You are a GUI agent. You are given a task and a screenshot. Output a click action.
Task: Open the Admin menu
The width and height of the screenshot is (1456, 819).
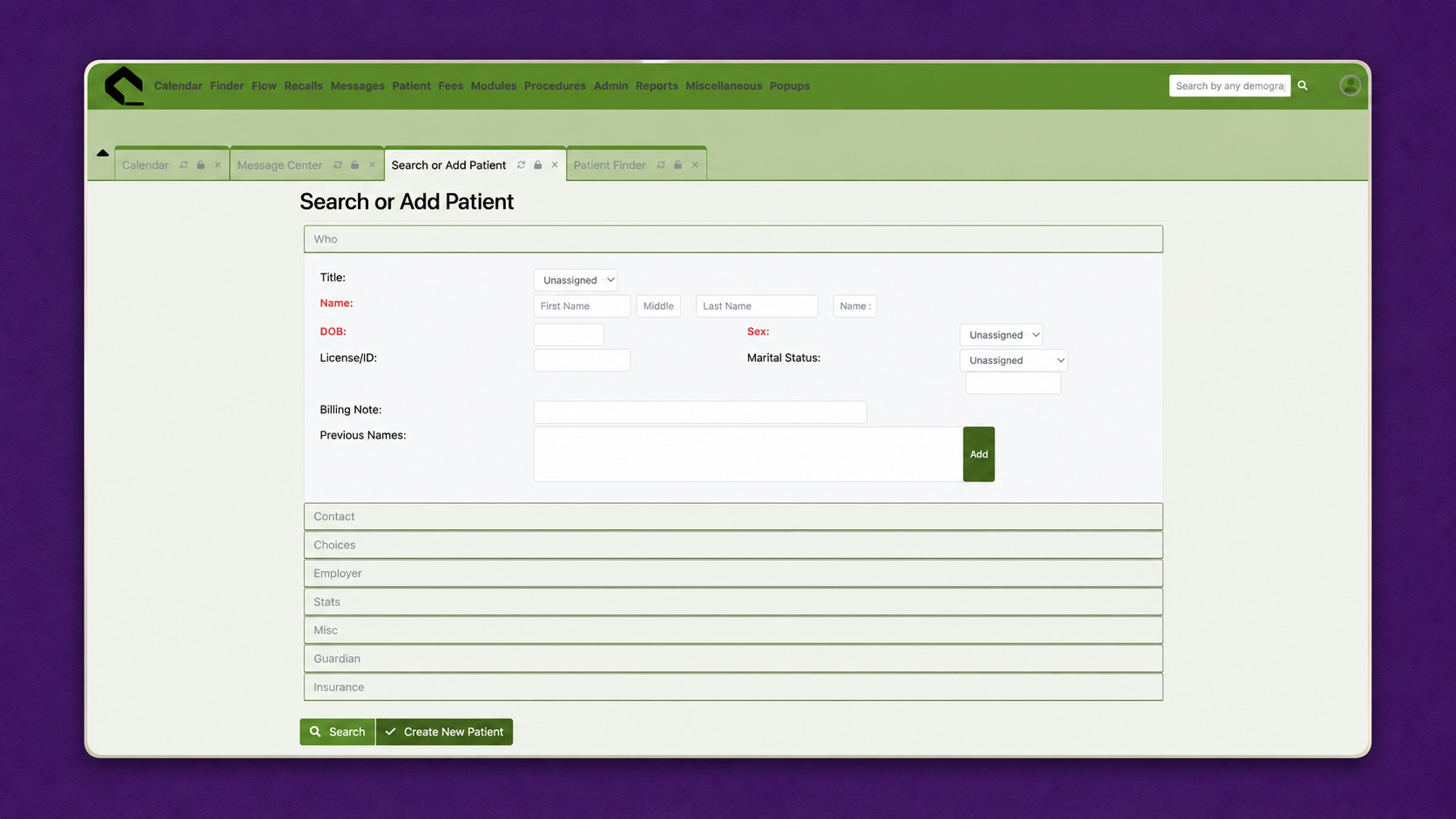pyautogui.click(x=610, y=86)
